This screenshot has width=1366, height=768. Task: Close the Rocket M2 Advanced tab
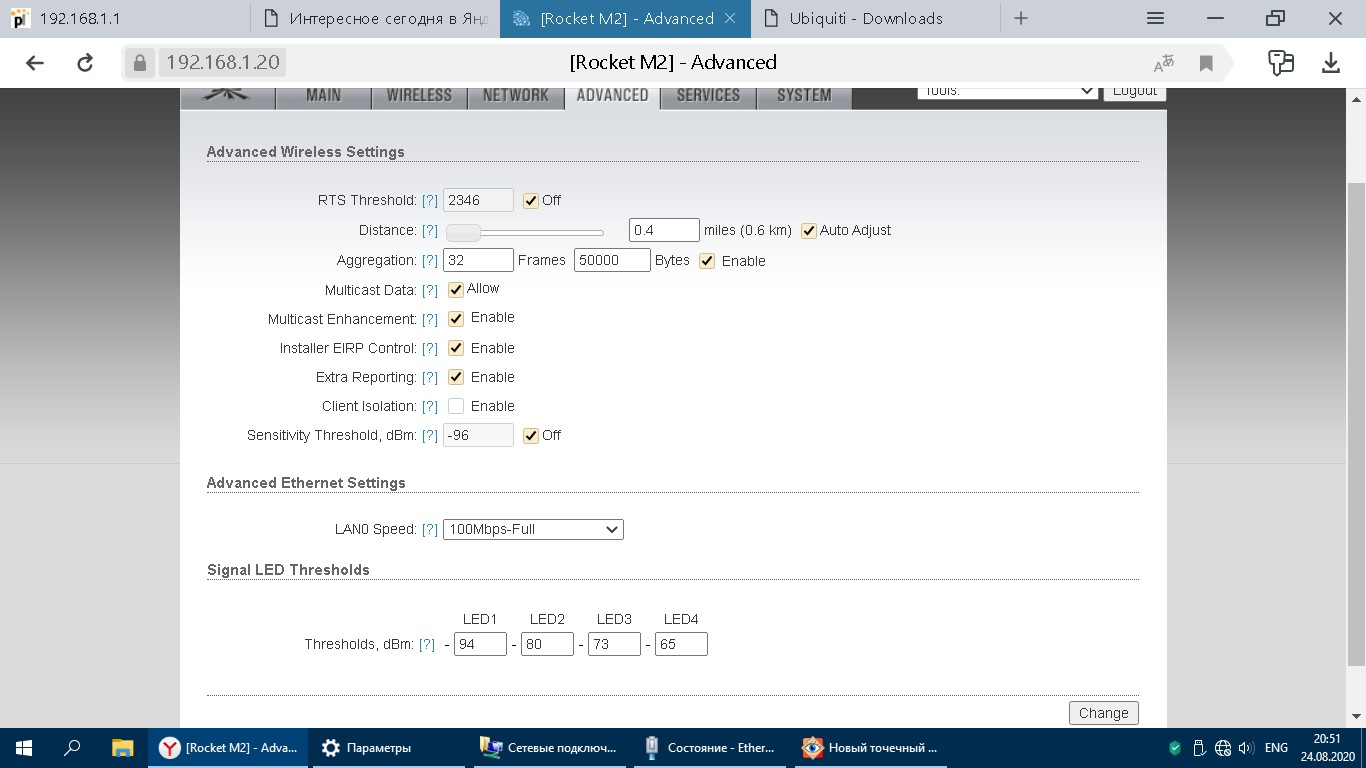730,18
